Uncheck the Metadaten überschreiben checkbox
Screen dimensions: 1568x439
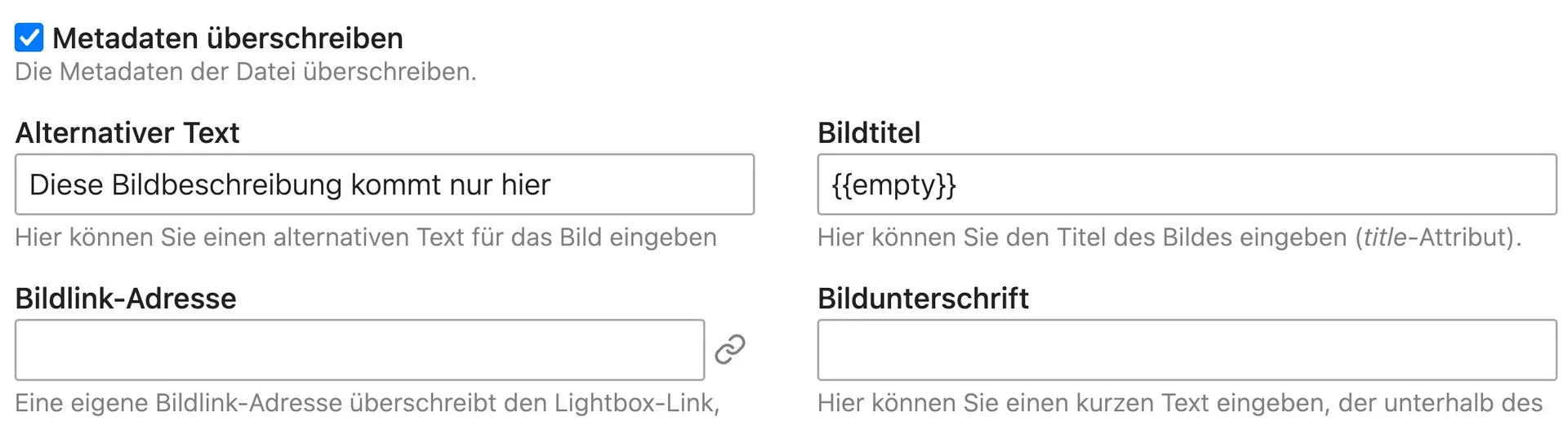click(x=29, y=38)
